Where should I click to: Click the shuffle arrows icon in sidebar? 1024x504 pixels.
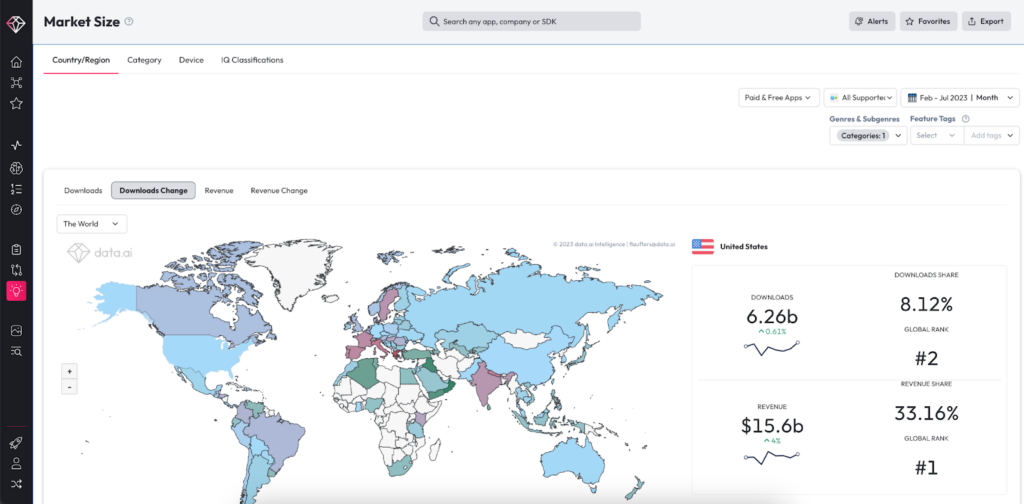[x=16, y=484]
